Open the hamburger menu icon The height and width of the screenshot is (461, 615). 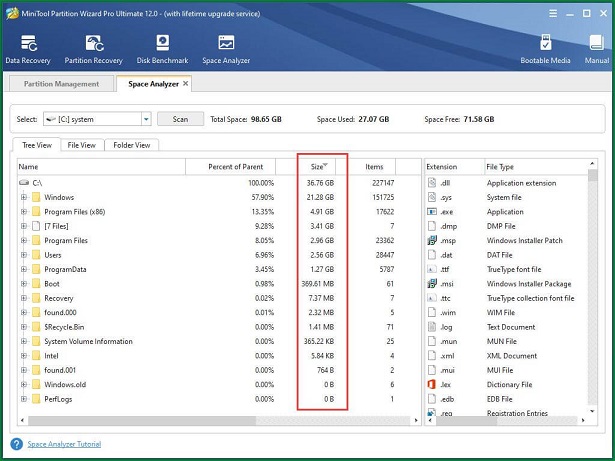click(553, 14)
